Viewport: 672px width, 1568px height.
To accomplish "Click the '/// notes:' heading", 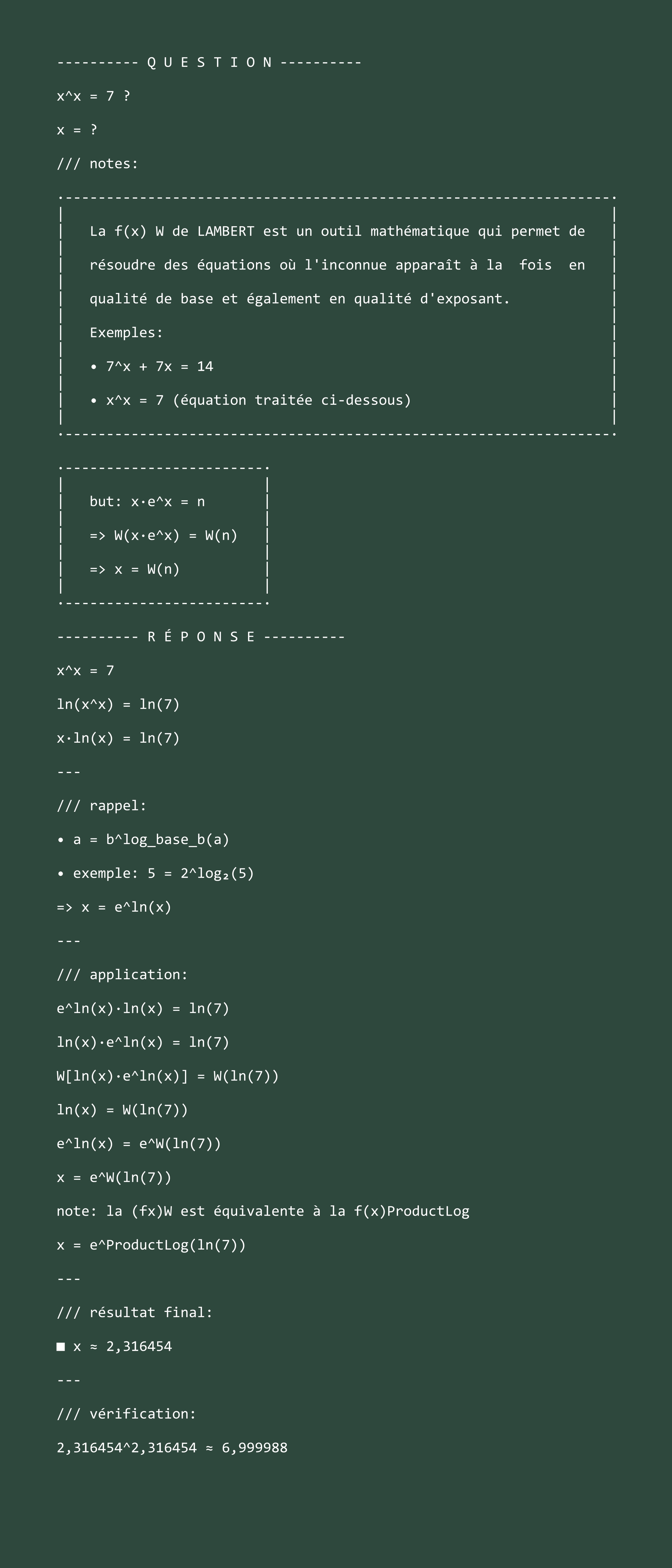I will [x=97, y=163].
